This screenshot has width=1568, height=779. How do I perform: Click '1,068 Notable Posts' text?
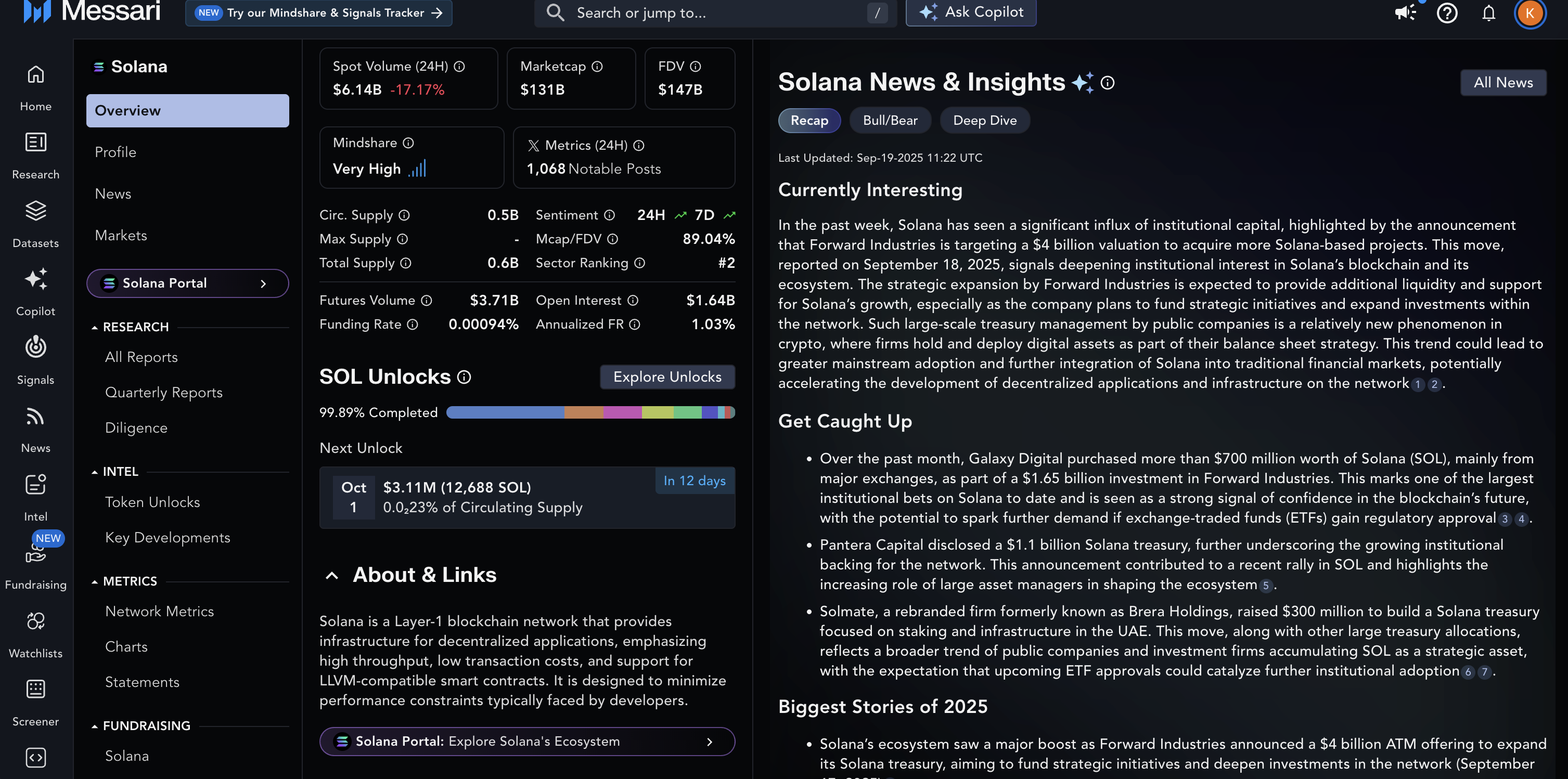(594, 169)
